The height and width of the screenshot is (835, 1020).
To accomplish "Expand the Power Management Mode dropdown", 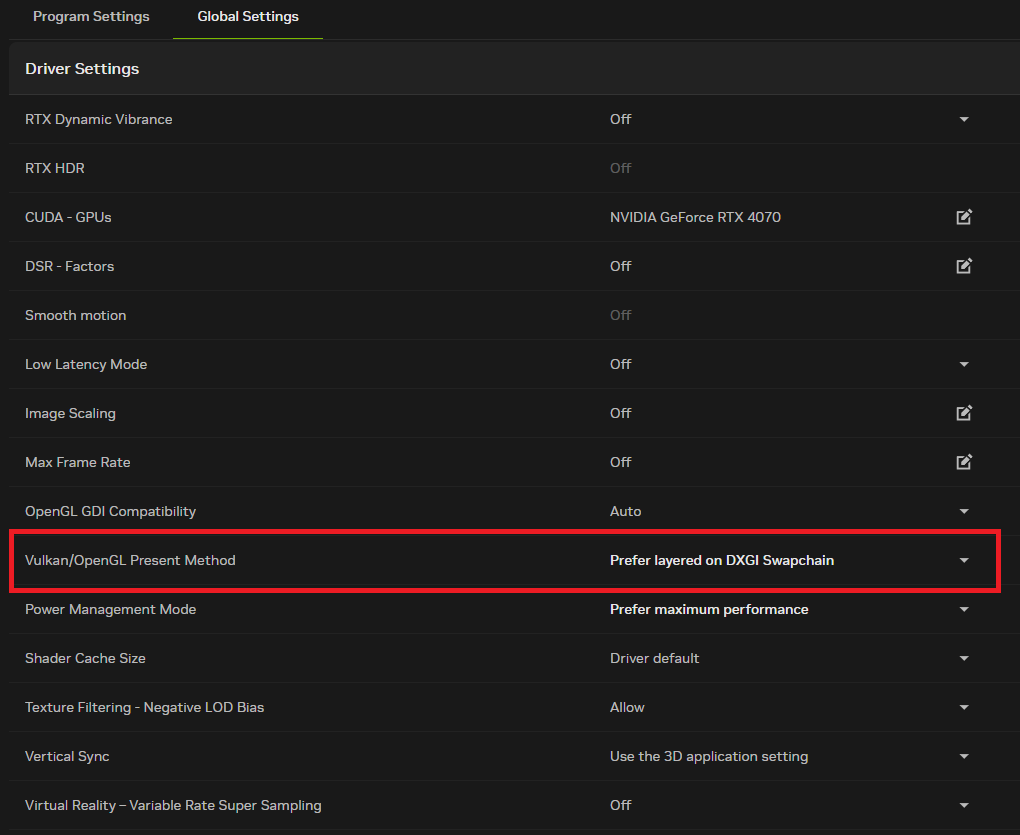I will [x=964, y=609].
